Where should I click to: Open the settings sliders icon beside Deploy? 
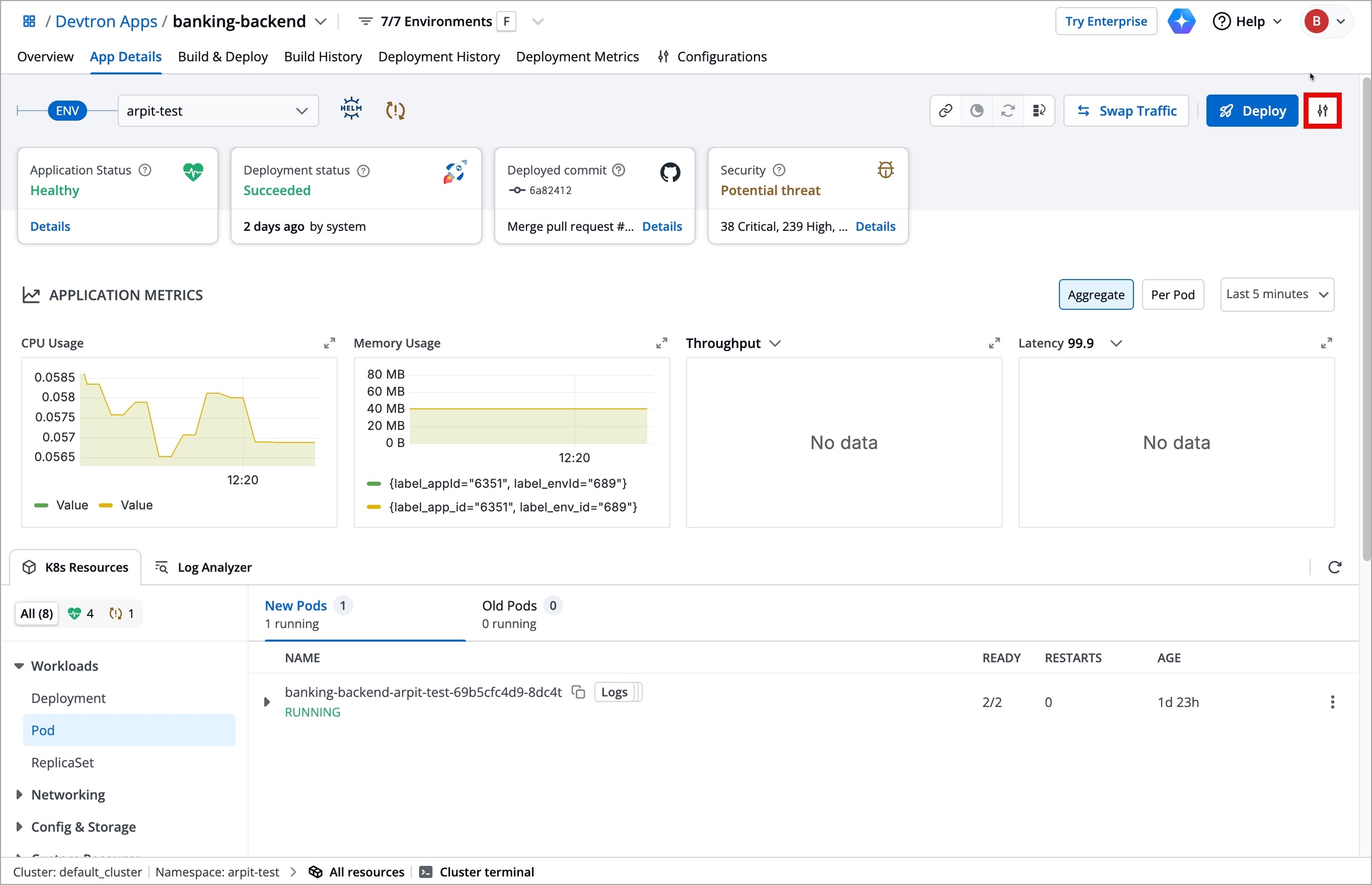coord(1322,111)
